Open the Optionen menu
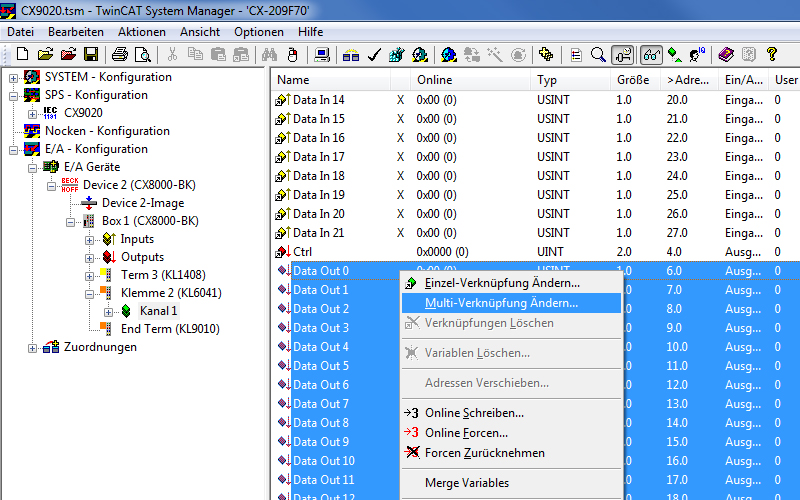 tap(259, 32)
